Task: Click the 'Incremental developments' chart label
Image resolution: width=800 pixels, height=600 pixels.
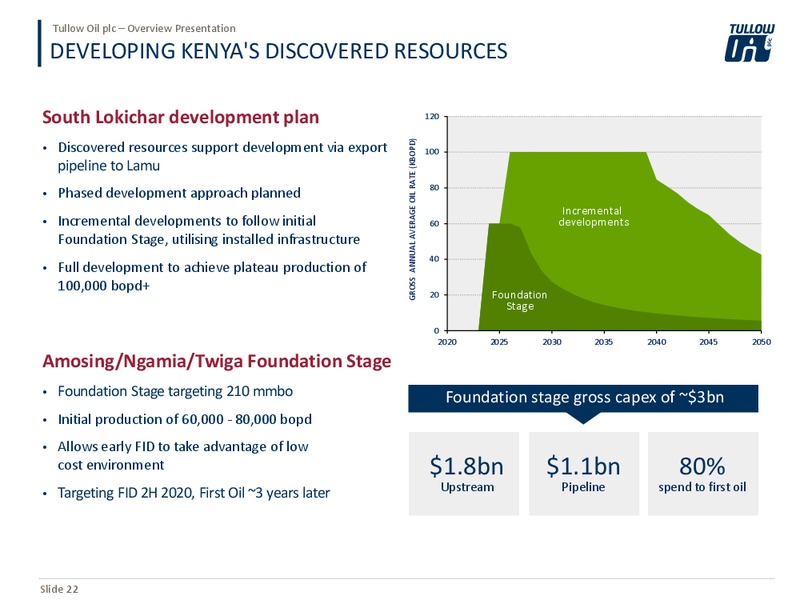Action: pos(593,216)
